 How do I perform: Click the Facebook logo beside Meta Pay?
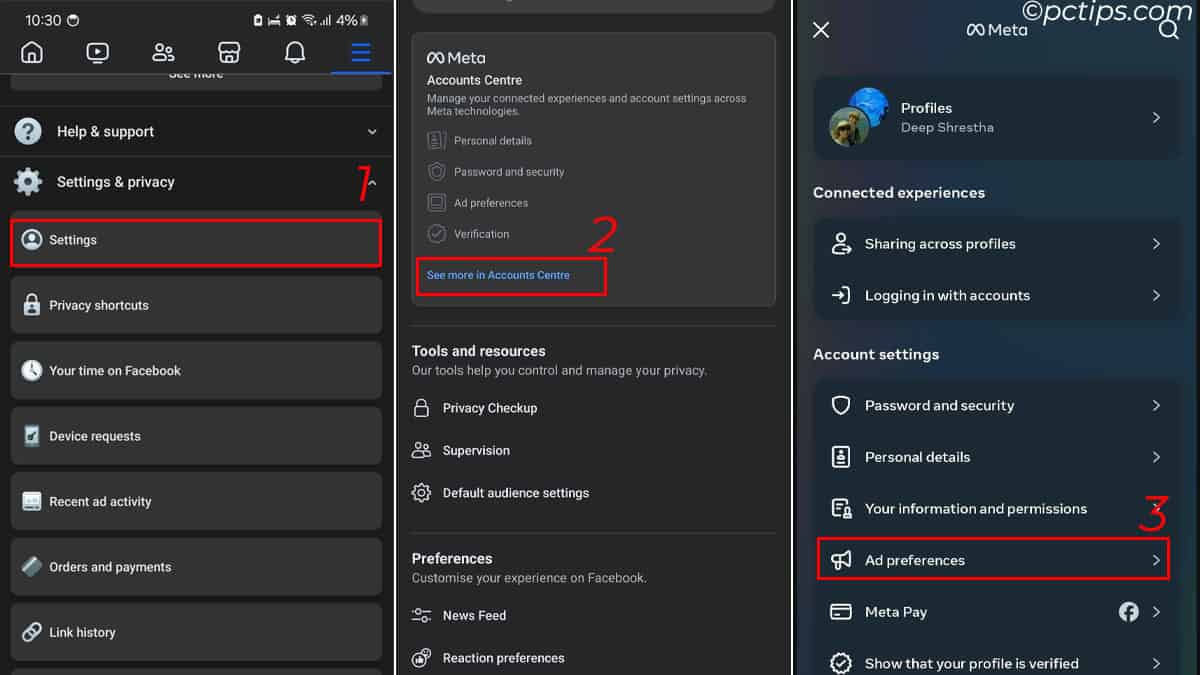point(1129,612)
